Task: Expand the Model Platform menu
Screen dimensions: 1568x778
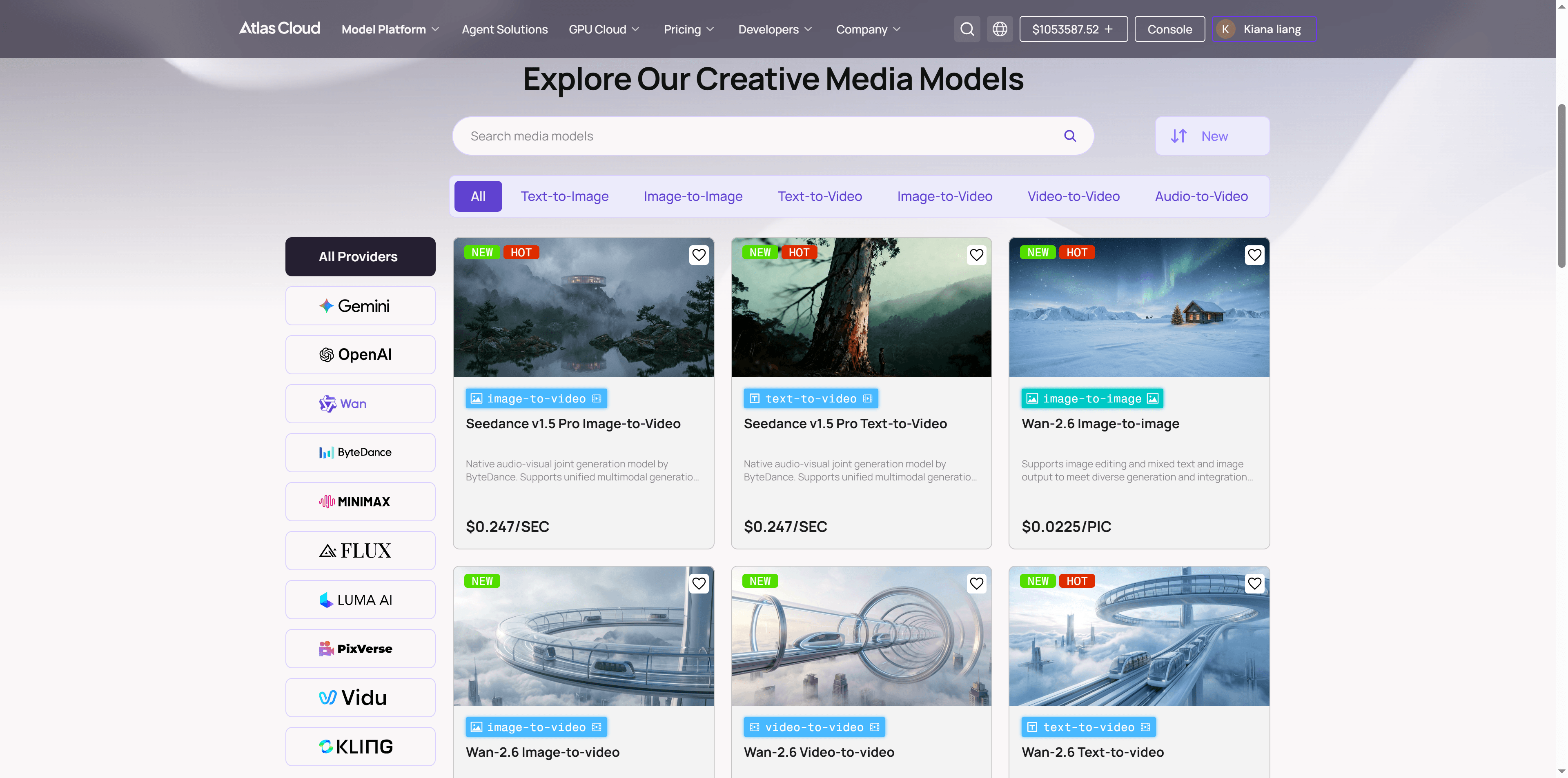Action: (390, 29)
